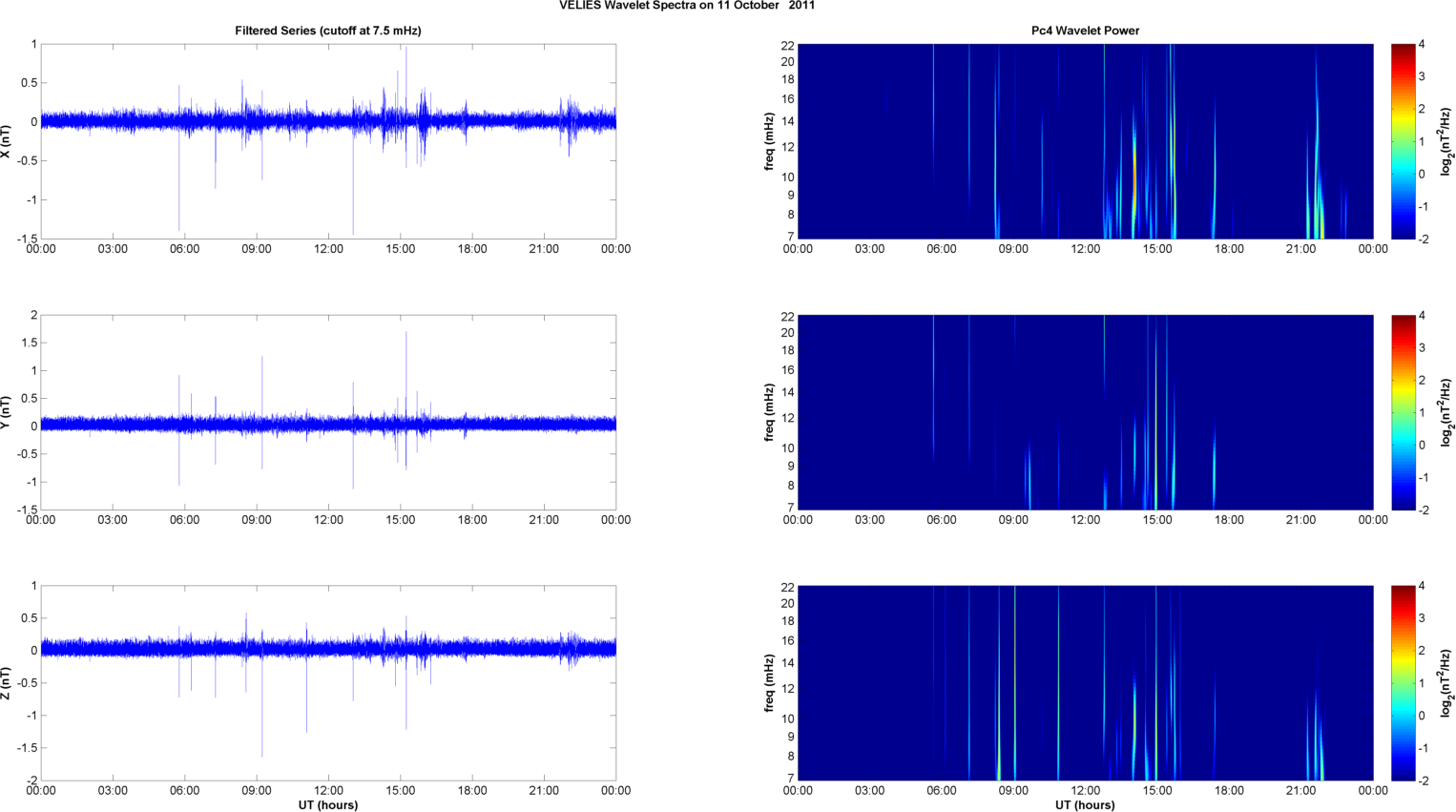Viewport: 1456px width, 812px height.
Task: Select the bottom (Z) Pc4 wavelet spectrogram
Action: [1085, 683]
